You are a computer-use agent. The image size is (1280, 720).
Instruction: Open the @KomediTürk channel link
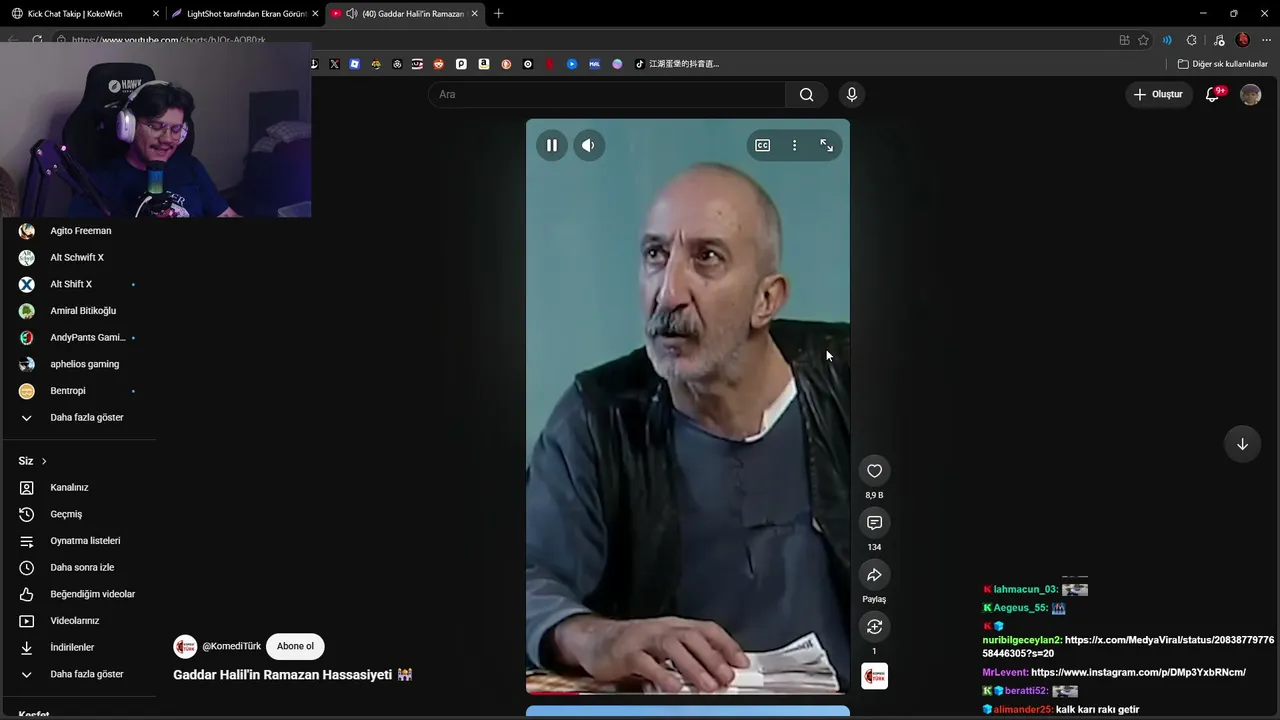click(231, 646)
